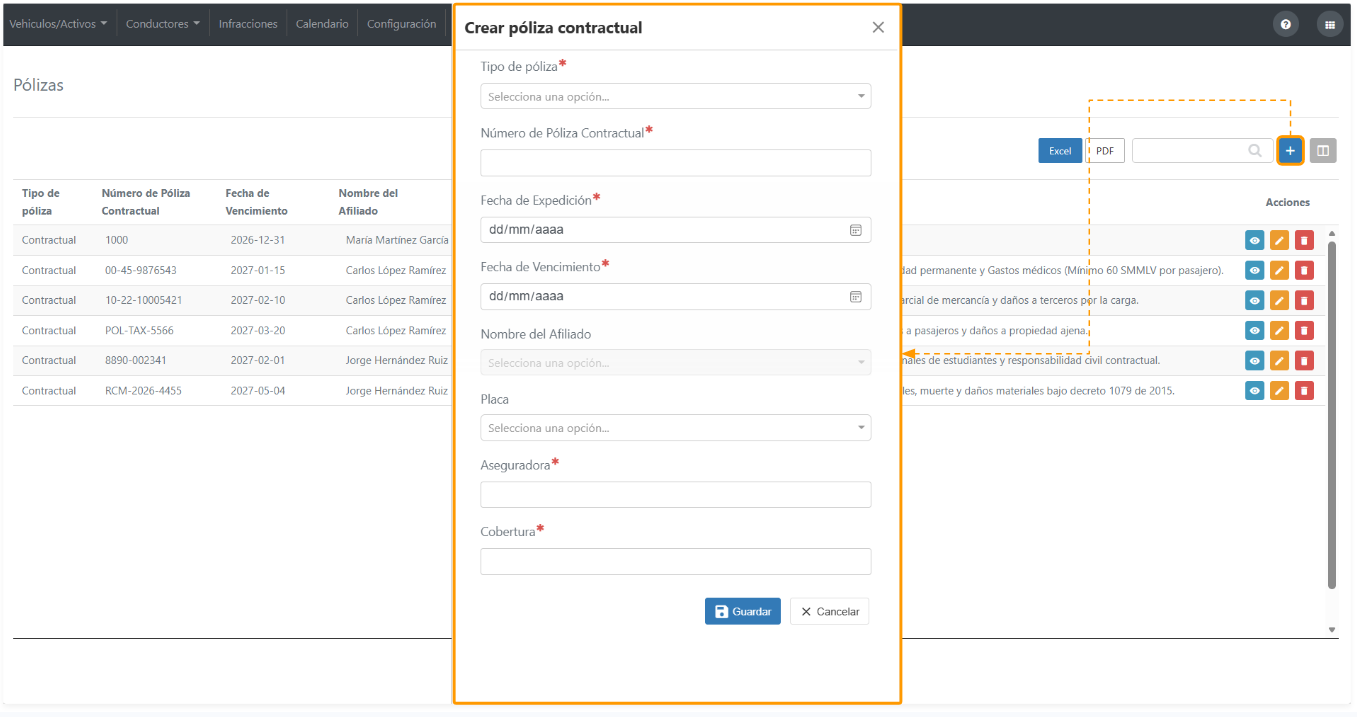1357x717 pixels.
Task: Delete policy number 1000
Action: pos(1304,240)
